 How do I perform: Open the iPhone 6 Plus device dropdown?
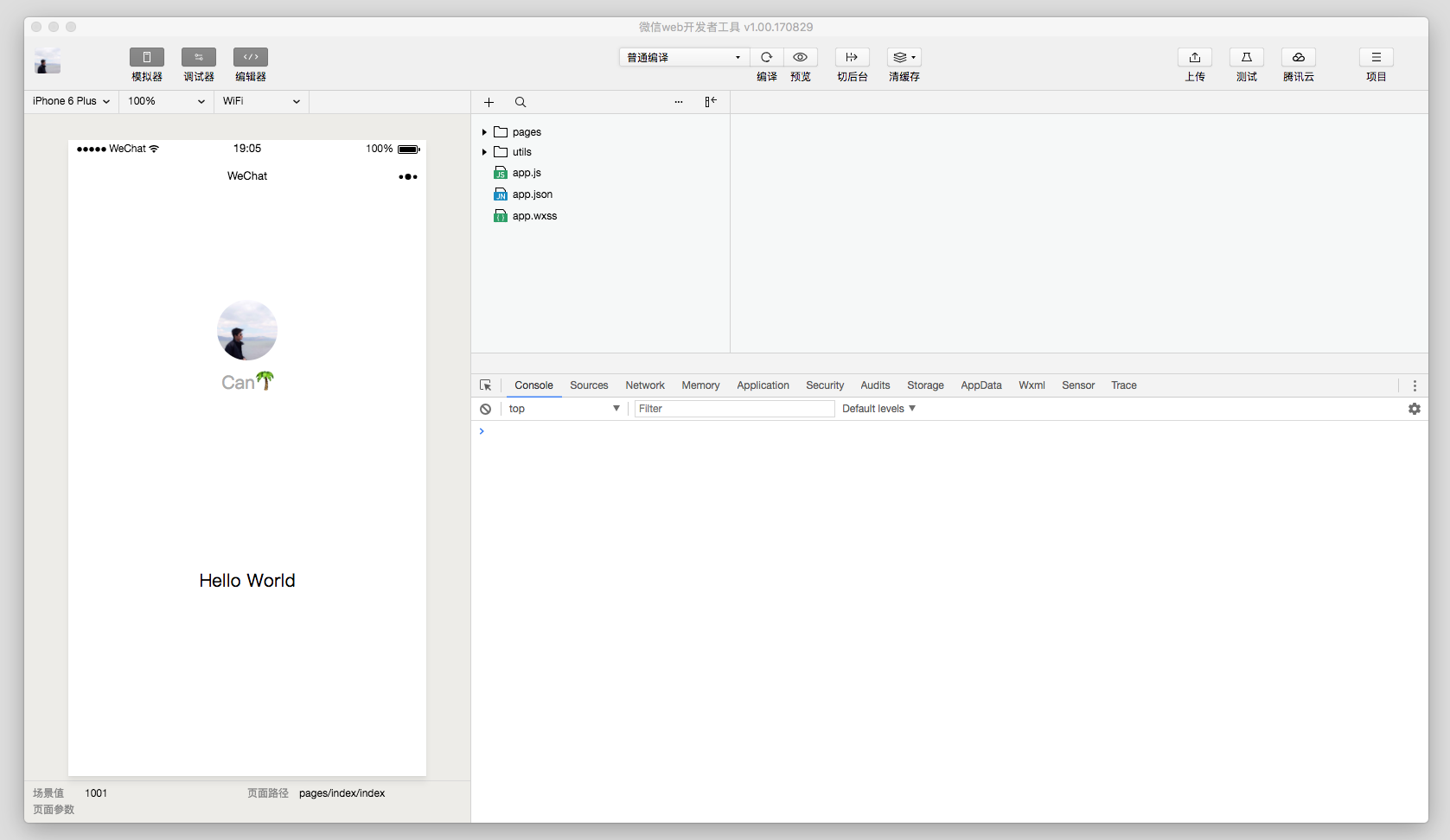point(71,101)
